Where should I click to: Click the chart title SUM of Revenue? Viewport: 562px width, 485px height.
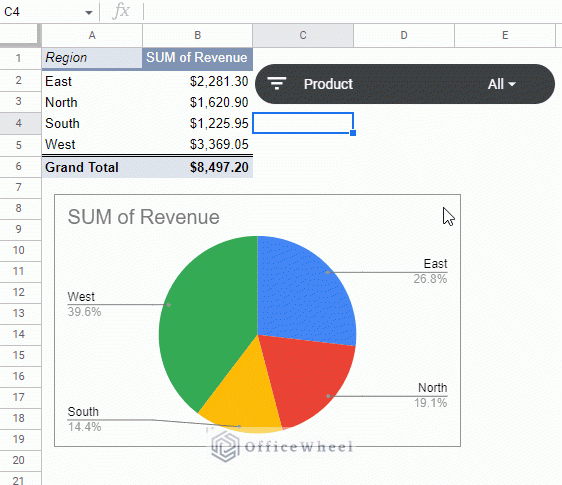pyautogui.click(x=143, y=217)
